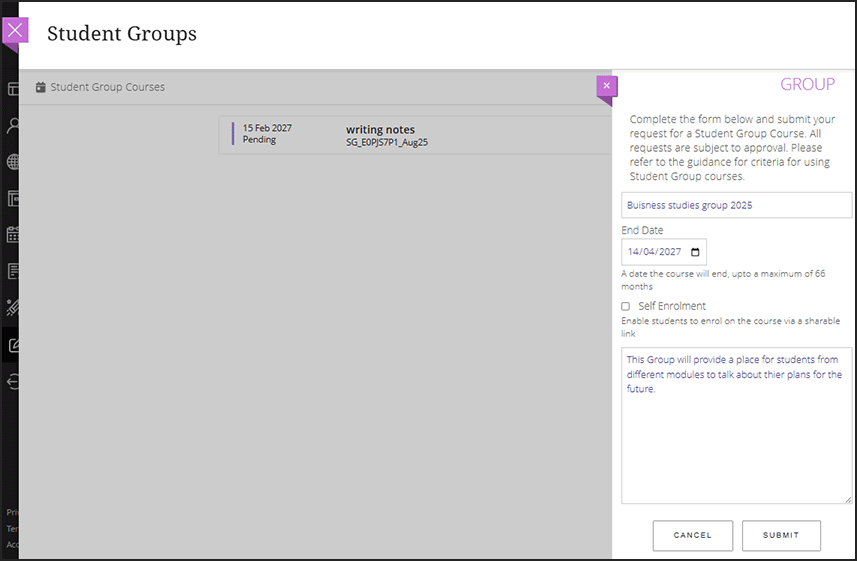Viewport: 857px width, 561px height.
Task: Open the messages icon below sidebar calendar
Action: tap(13, 271)
